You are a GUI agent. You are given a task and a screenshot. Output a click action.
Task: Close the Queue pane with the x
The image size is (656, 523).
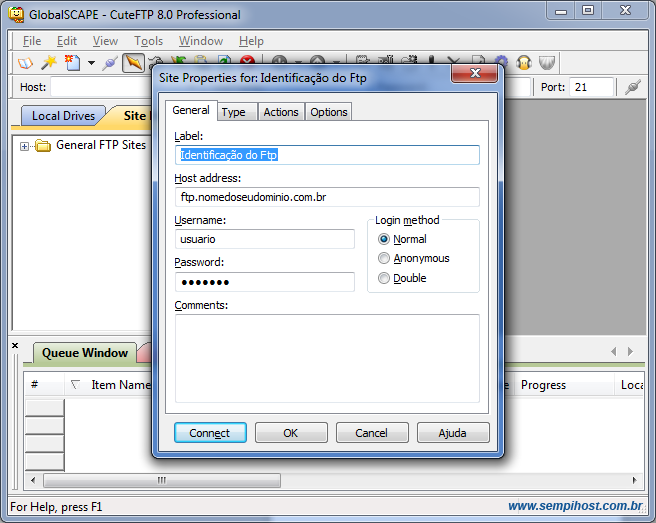tap(15, 345)
